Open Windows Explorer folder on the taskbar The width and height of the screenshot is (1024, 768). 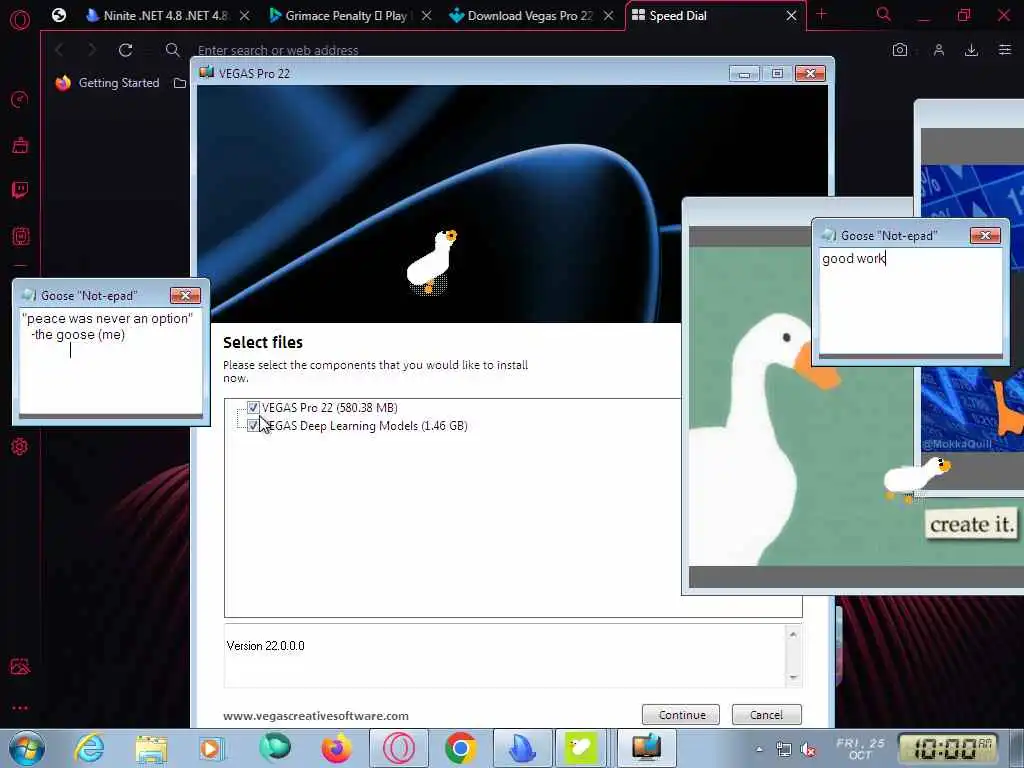click(x=151, y=748)
